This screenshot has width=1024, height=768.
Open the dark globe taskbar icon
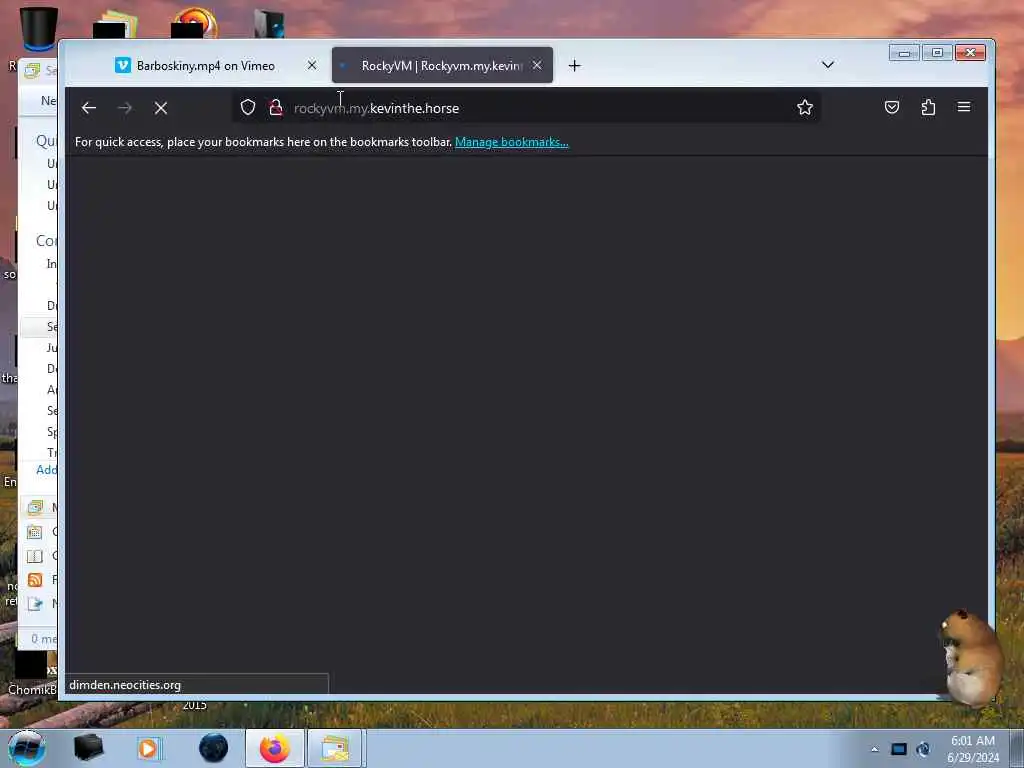(214, 748)
